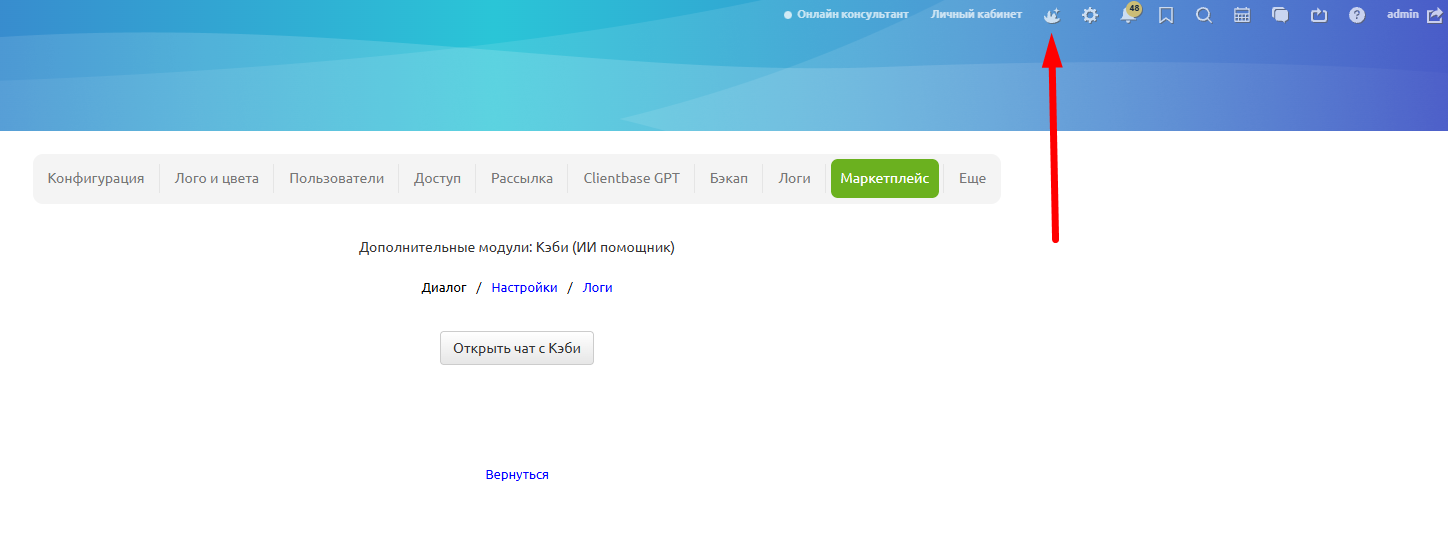Open the Логи settings tab

coord(795,178)
